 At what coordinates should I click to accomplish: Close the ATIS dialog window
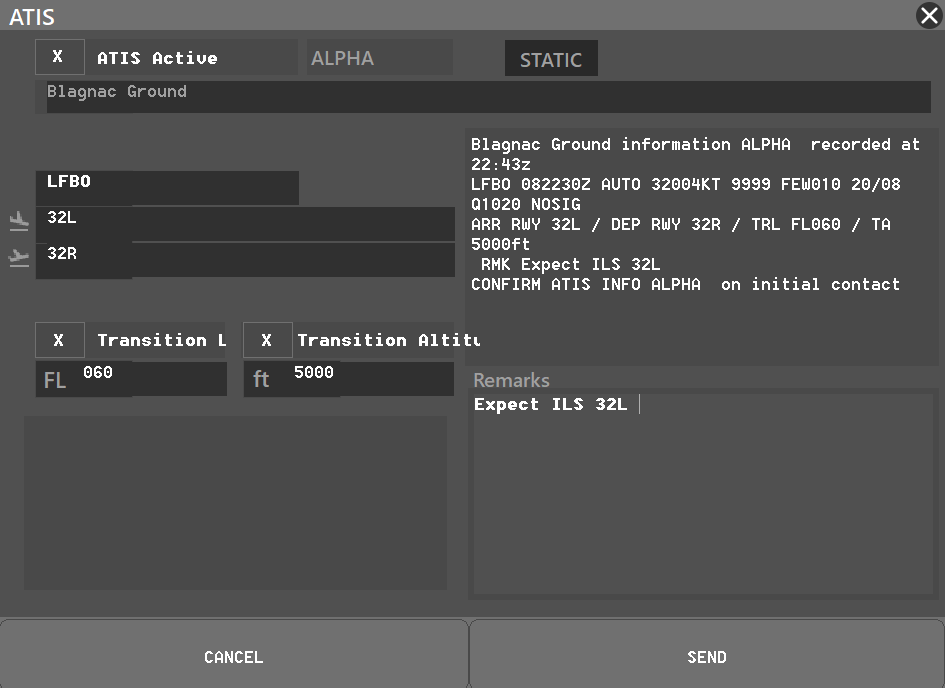(x=929, y=15)
